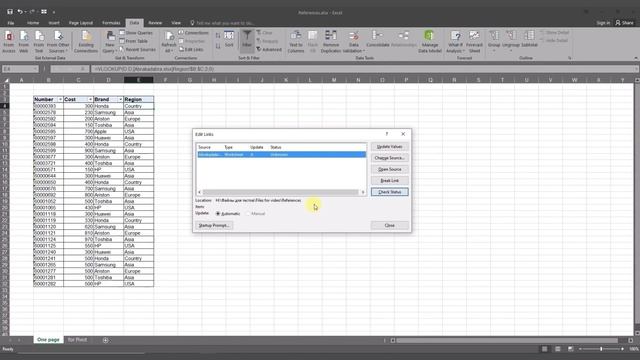Switch to the Insert tab
This screenshot has height=360, width=640.
point(54,23)
